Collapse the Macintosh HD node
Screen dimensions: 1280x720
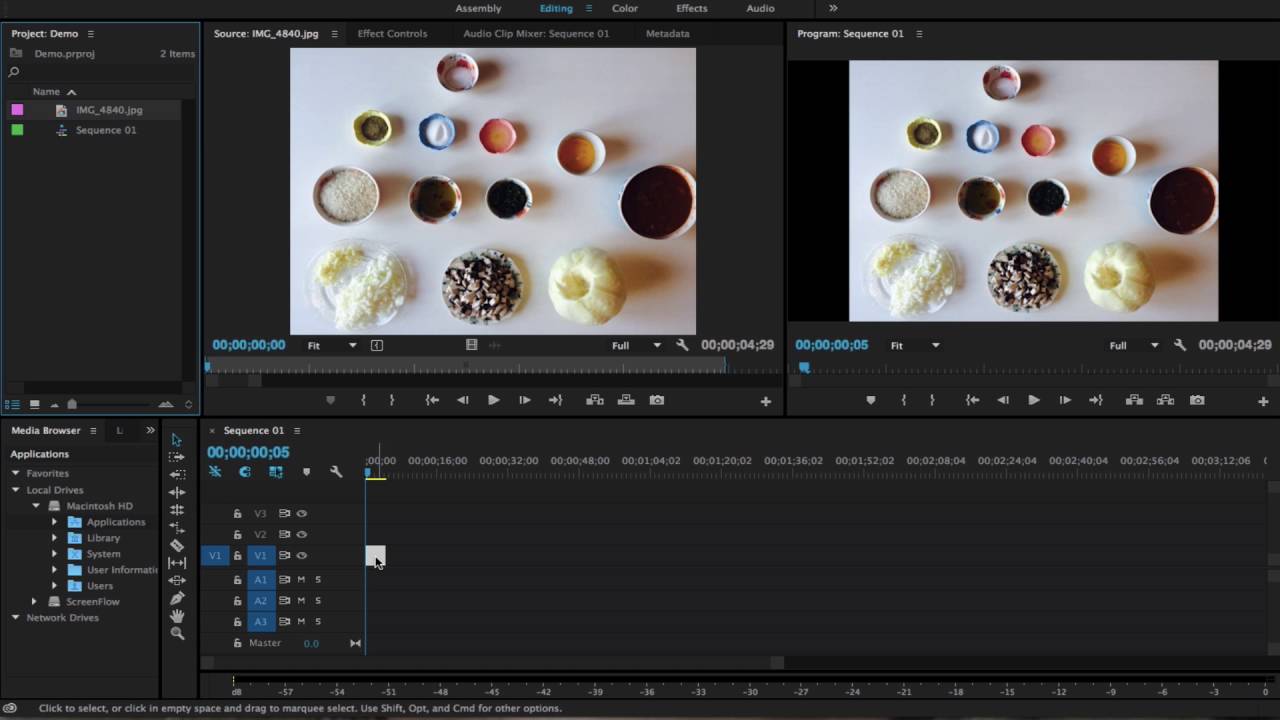point(36,506)
